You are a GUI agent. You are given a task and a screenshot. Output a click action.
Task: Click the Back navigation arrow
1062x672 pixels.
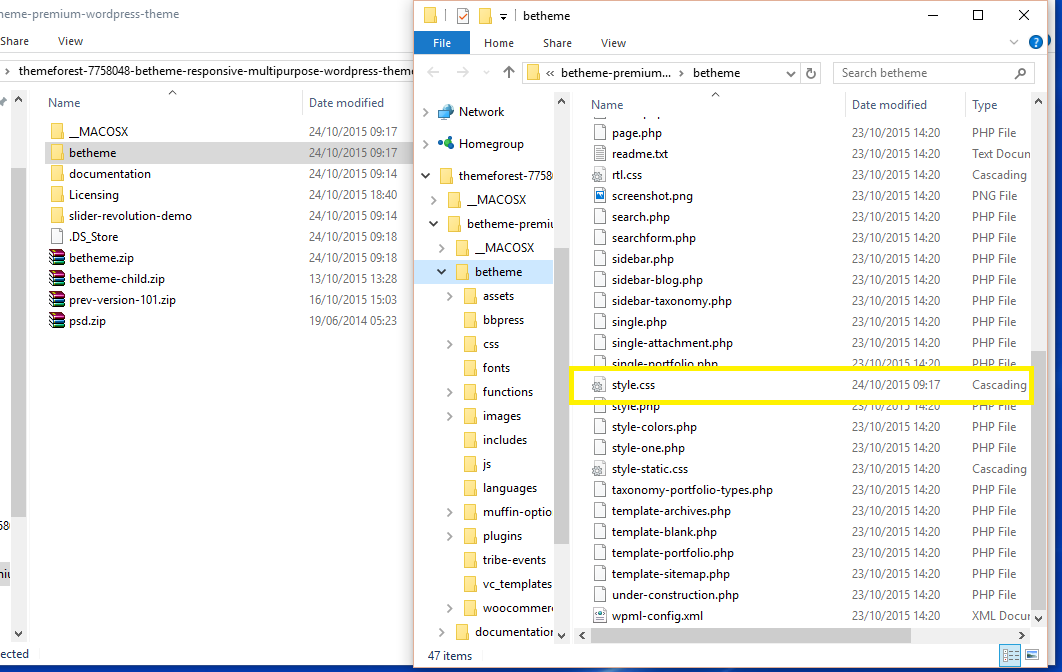[x=433, y=72]
